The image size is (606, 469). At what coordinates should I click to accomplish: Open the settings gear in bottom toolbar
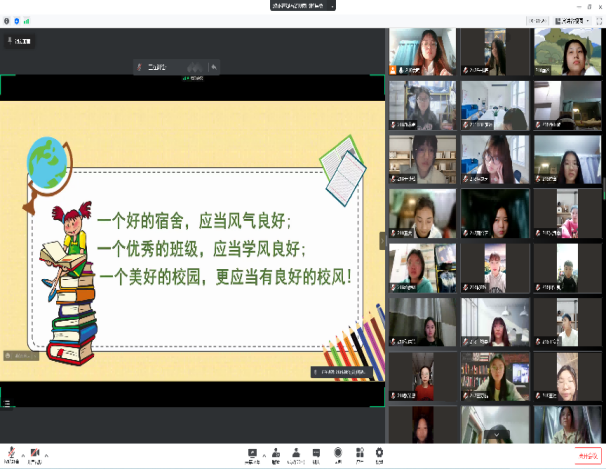pyautogui.click(x=379, y=453)
